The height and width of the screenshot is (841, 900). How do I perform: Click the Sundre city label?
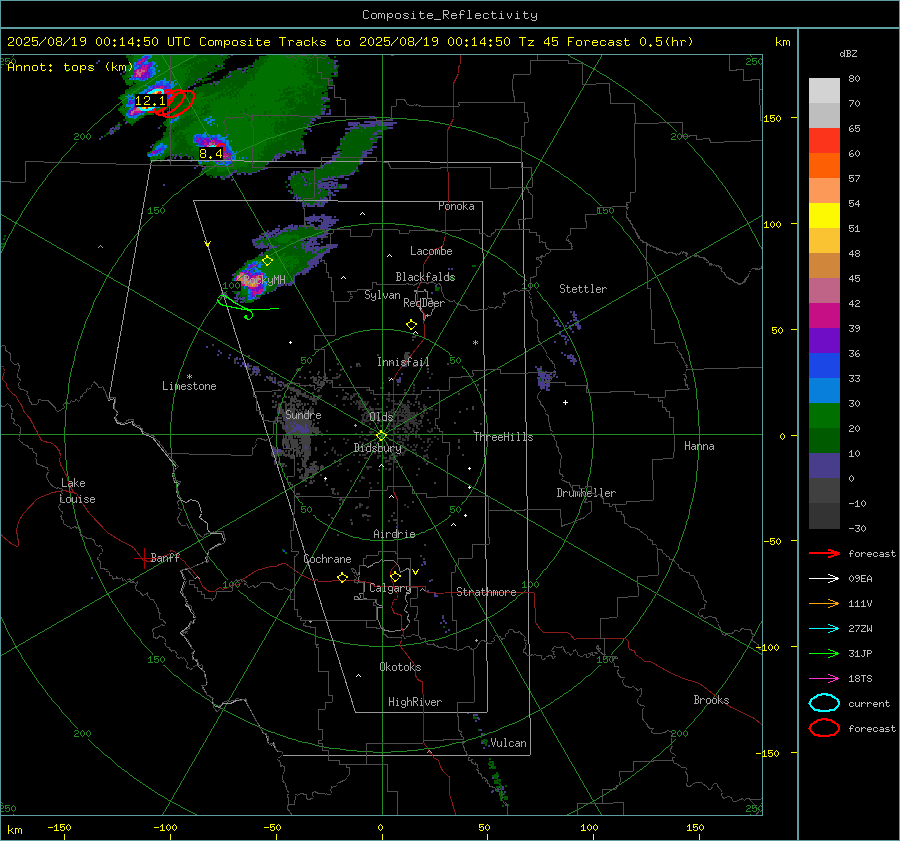tap(303, 414)
